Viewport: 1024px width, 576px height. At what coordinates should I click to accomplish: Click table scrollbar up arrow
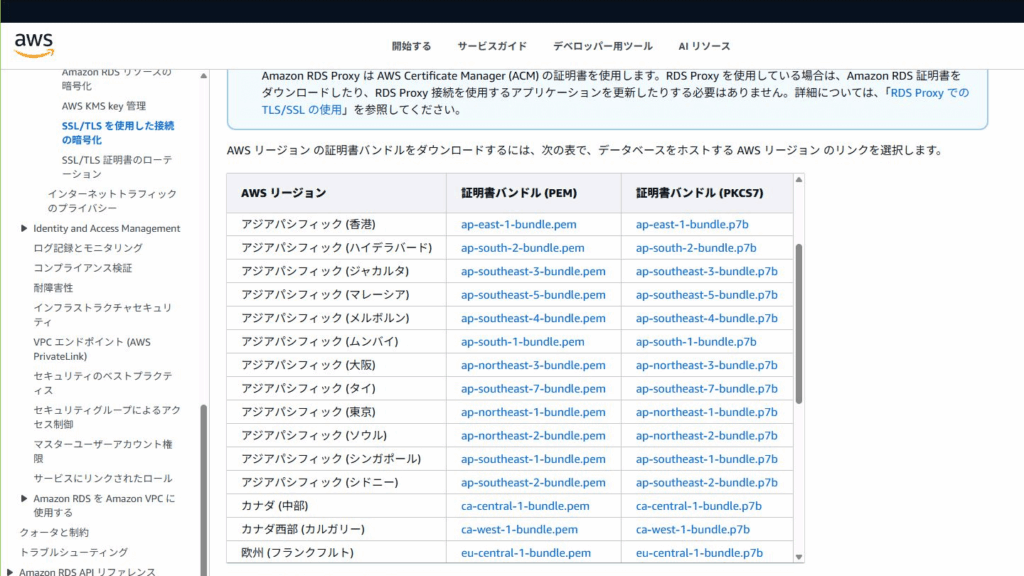799,180
